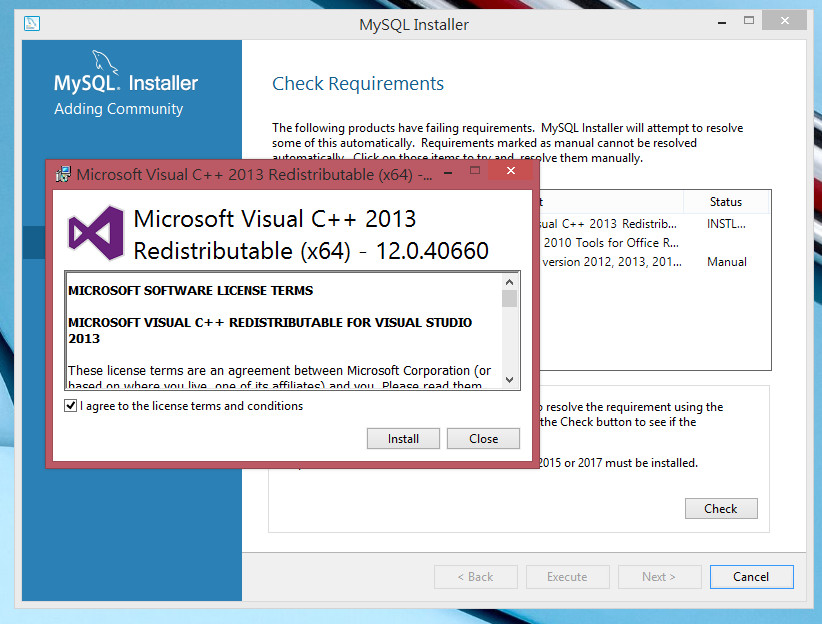Click the Check Requirements heading
Viewport: 822px width, 624px height.
click(358, 84)
